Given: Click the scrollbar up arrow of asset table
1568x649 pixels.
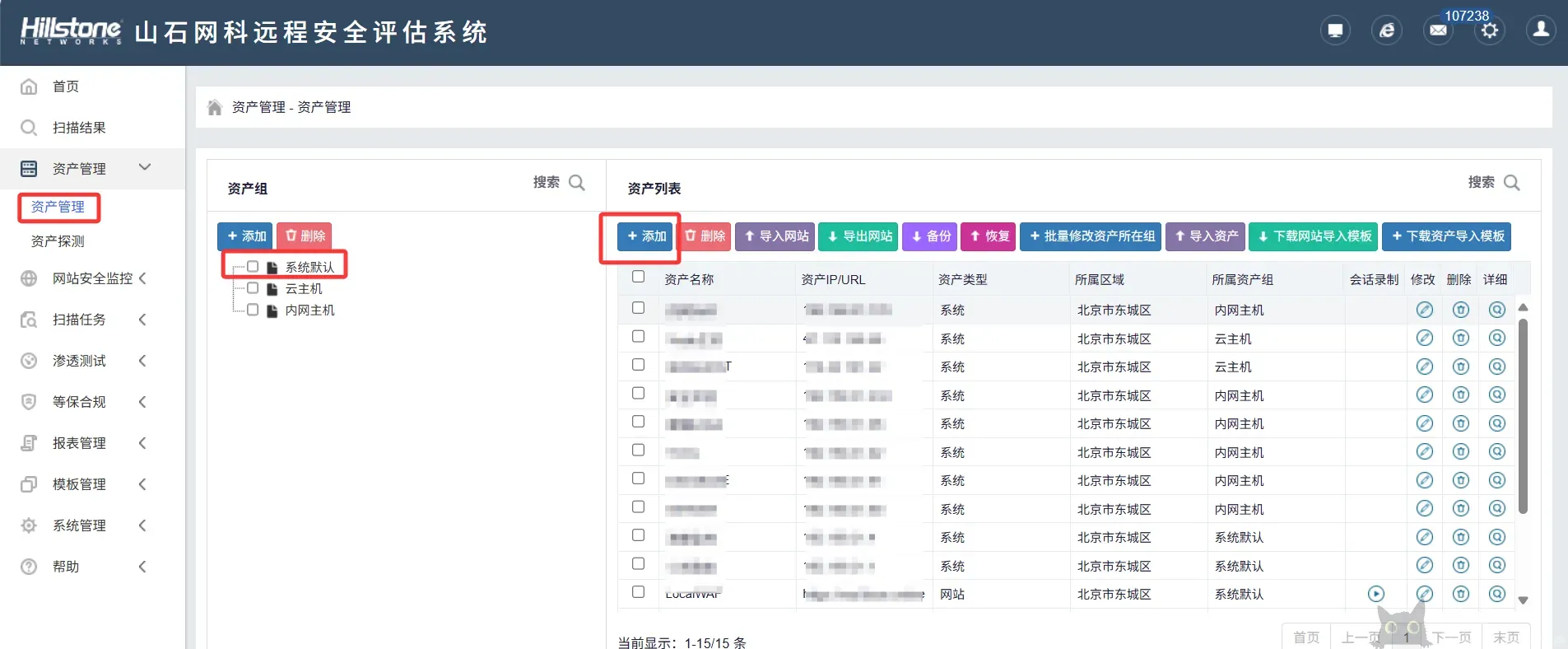Looking at the screenshot, I should point(1523,307).
